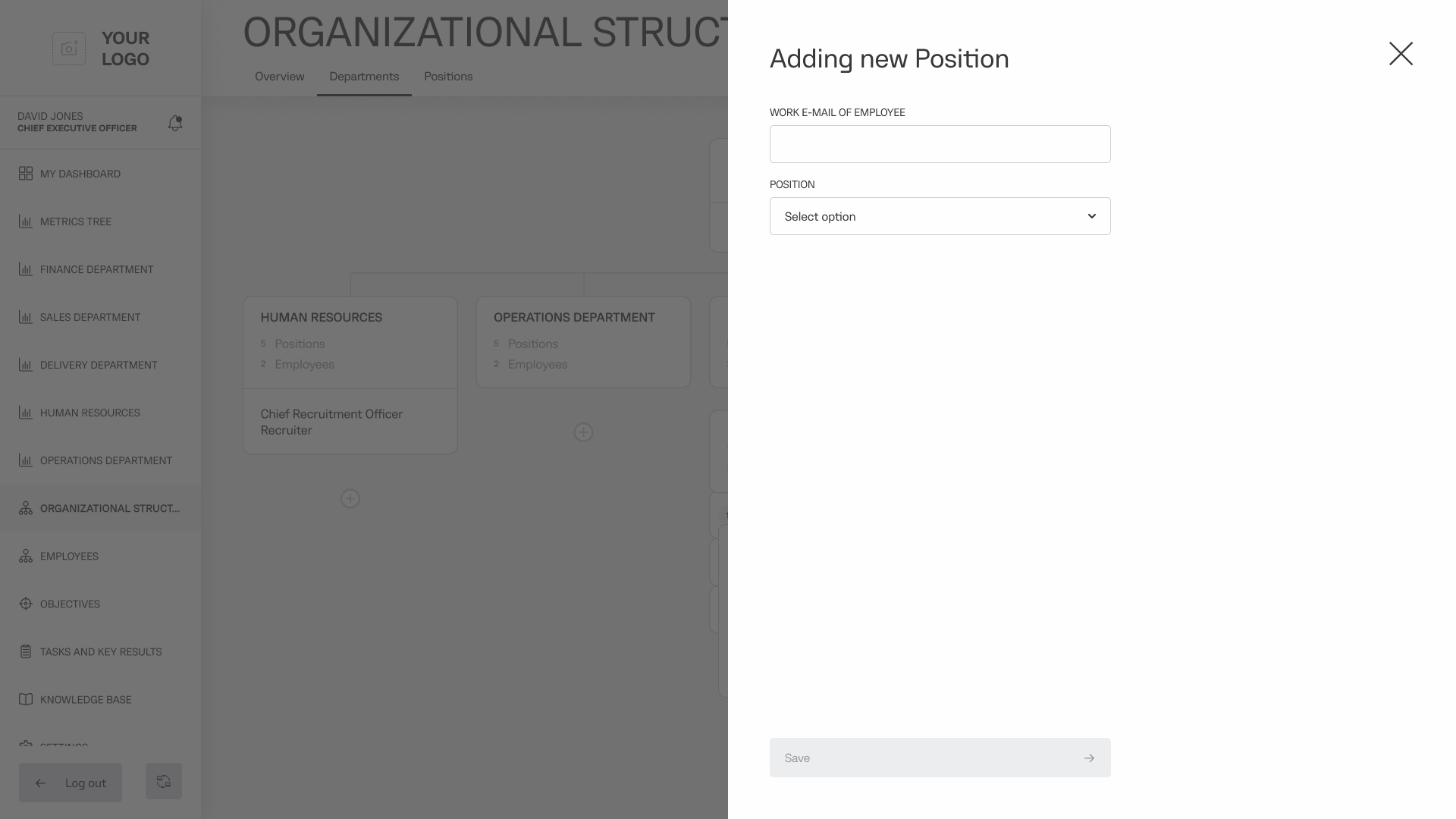Viewport: 1456px width, 819px height.
Task: Switch to the Positions tab
Action: point(448,77)
